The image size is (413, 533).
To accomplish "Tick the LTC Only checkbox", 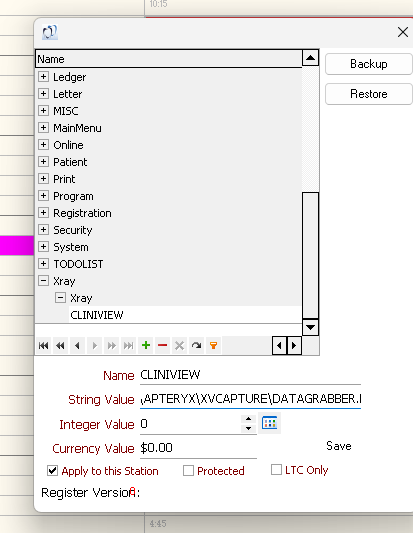I will (276, 470).
